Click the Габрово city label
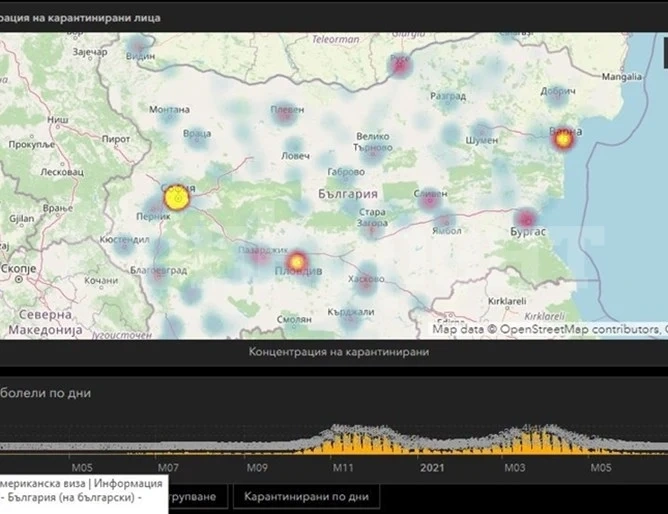Viewport: 668px width, 514px height. (x=346, y=172)
